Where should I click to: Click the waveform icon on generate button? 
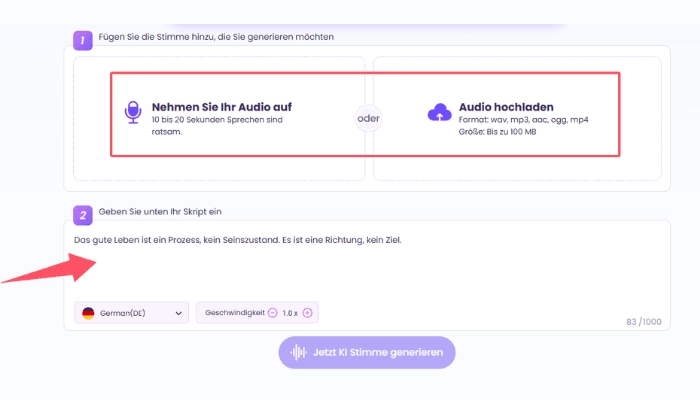pos(297,352)
